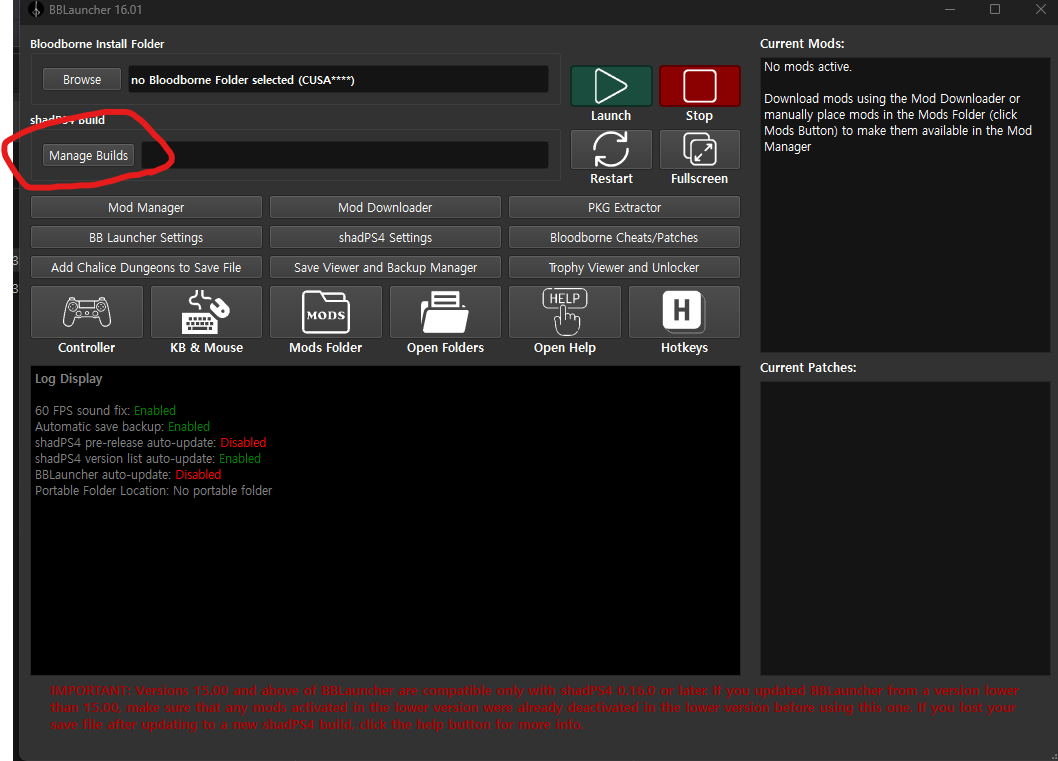This screenshot has height=761, width=1058.
Task: Click the empty shadPS4 build path field
Action: pos(345,155)
